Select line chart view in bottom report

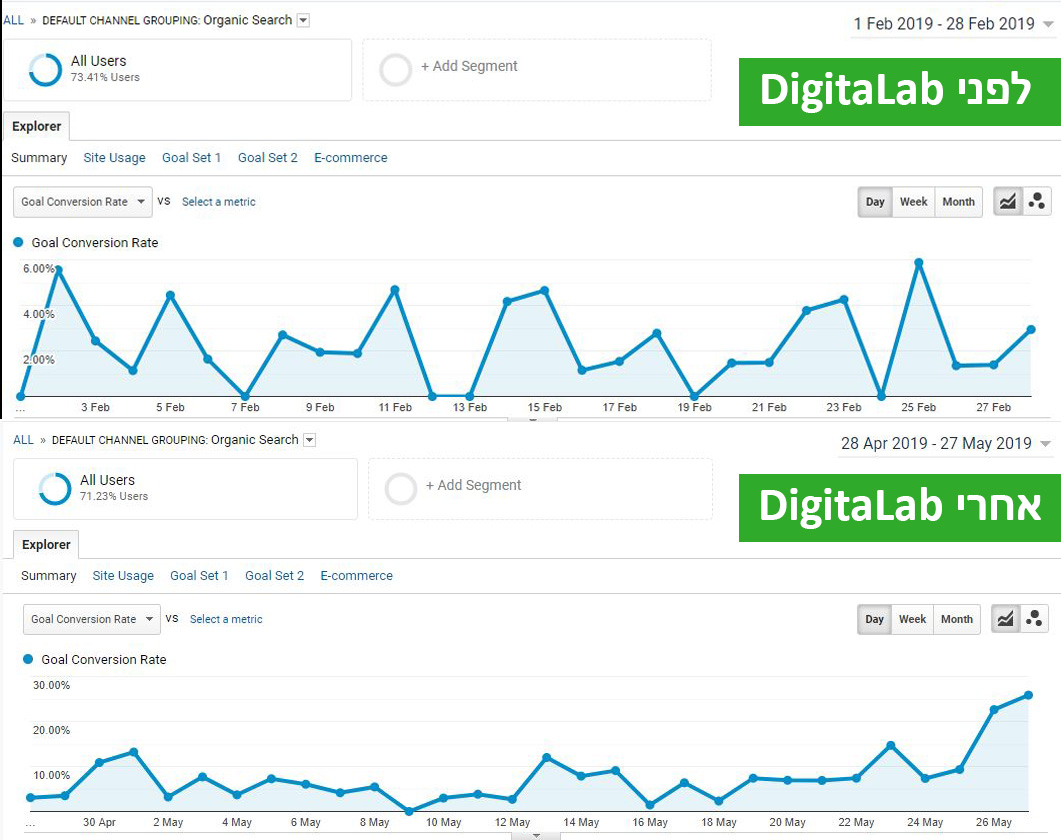point(1006,619)
